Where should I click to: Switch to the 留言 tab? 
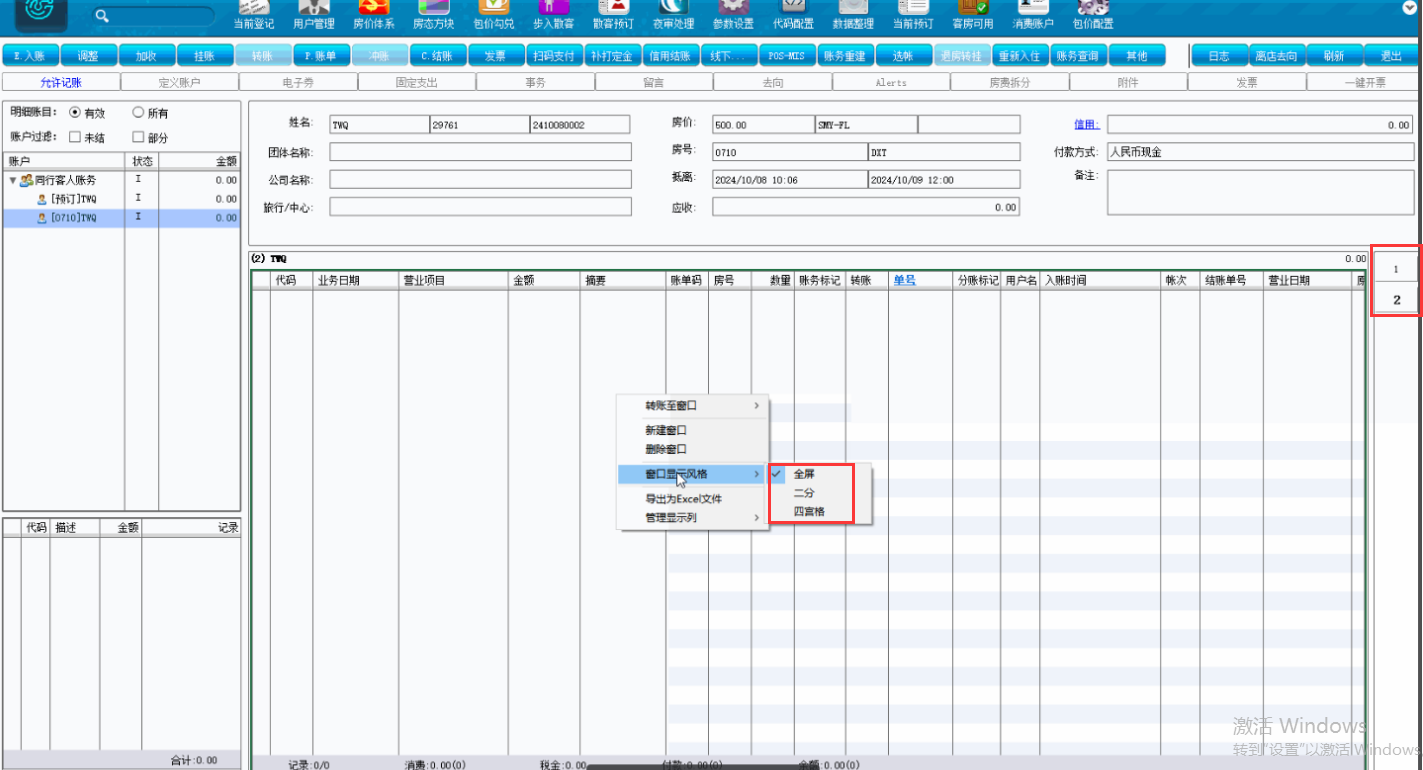(654, 83)
